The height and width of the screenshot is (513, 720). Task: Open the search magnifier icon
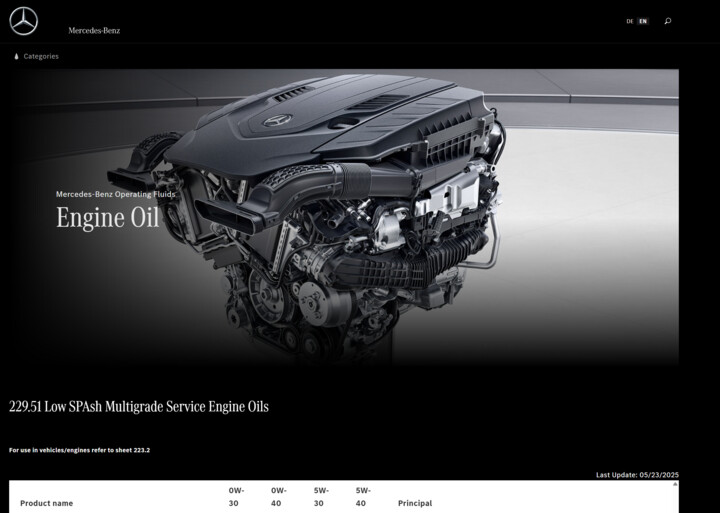click(668, 21)
